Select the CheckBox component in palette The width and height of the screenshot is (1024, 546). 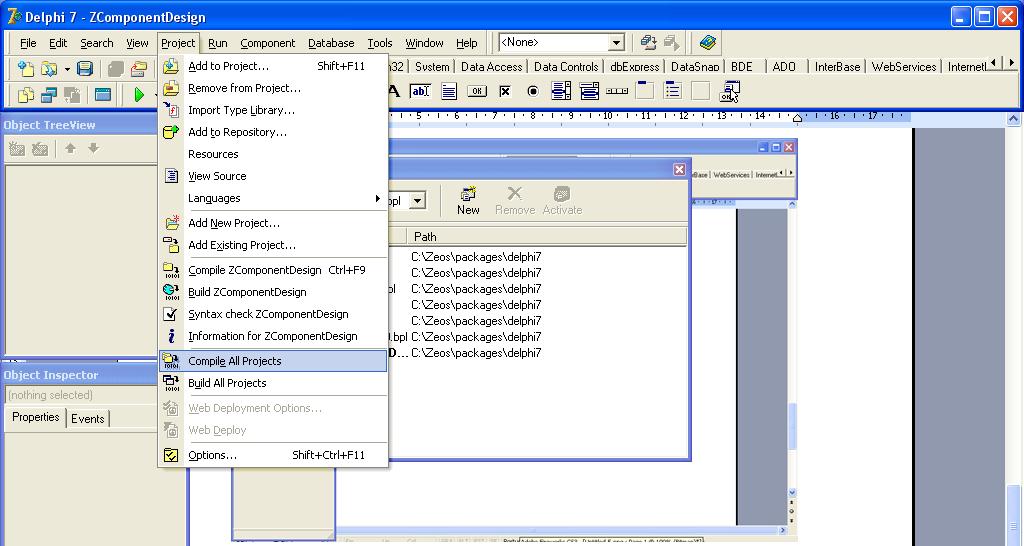[505, 92]
